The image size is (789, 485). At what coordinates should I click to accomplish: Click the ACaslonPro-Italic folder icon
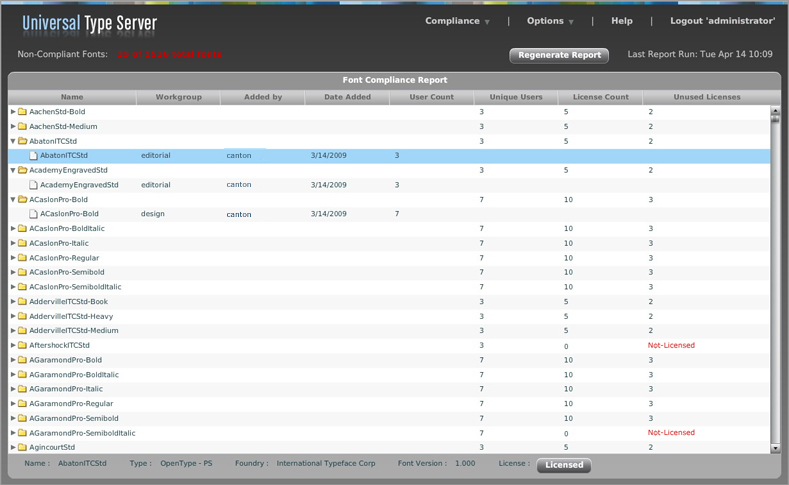[22, 243]
